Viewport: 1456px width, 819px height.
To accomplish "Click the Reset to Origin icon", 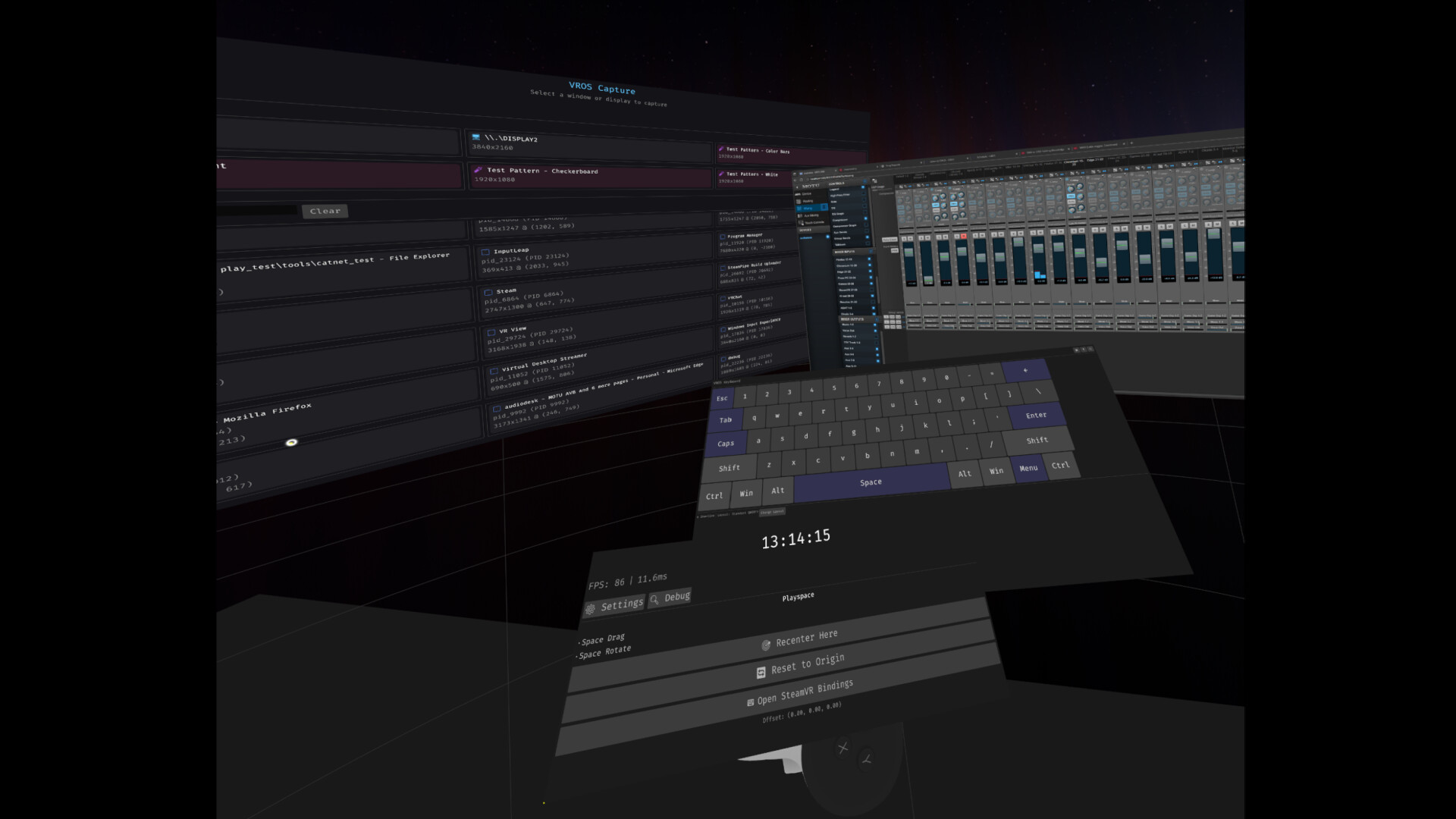I will [x=761, y=673].
